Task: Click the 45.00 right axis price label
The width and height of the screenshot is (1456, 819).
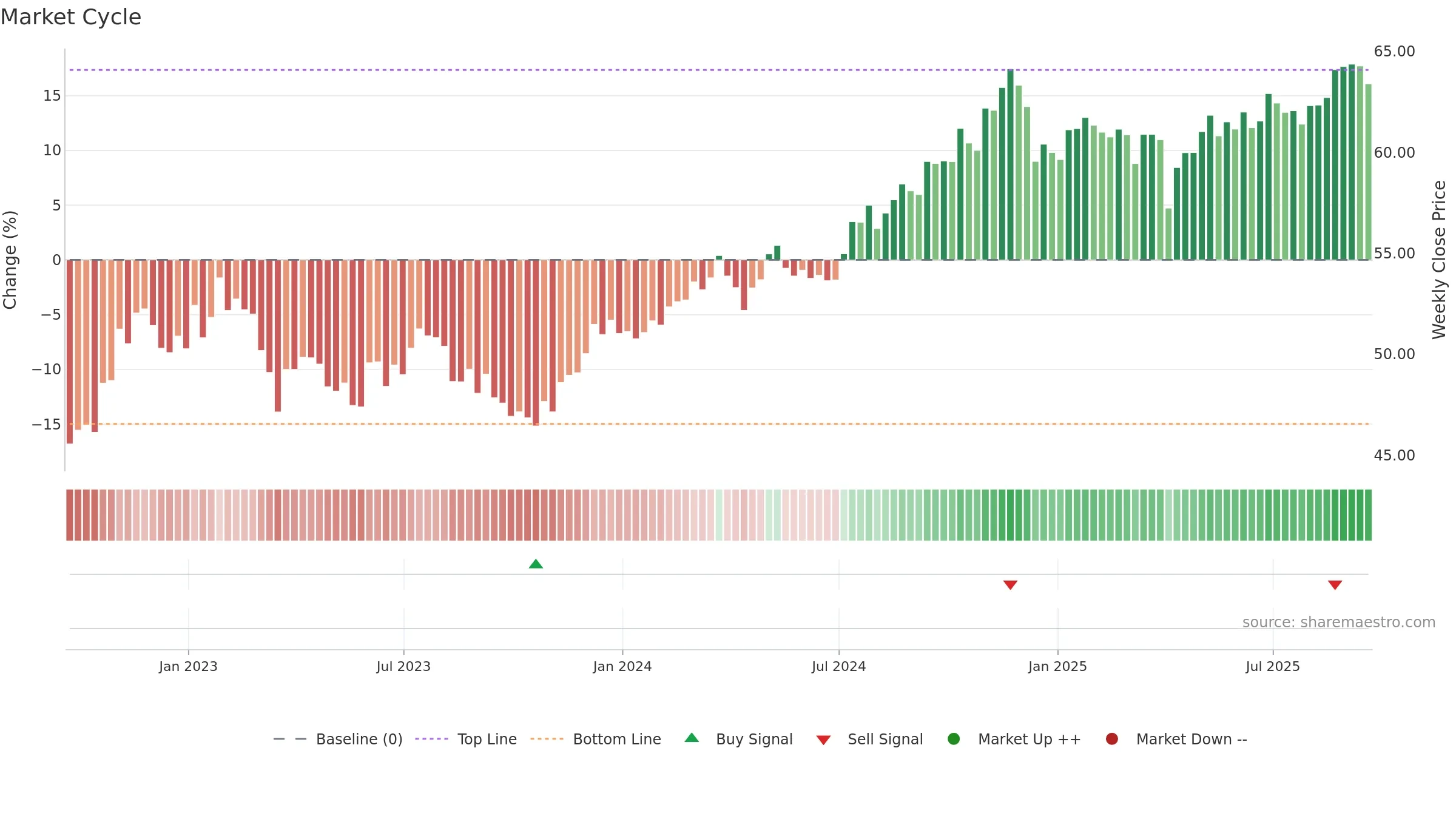Action: [x=1394, y=455]
